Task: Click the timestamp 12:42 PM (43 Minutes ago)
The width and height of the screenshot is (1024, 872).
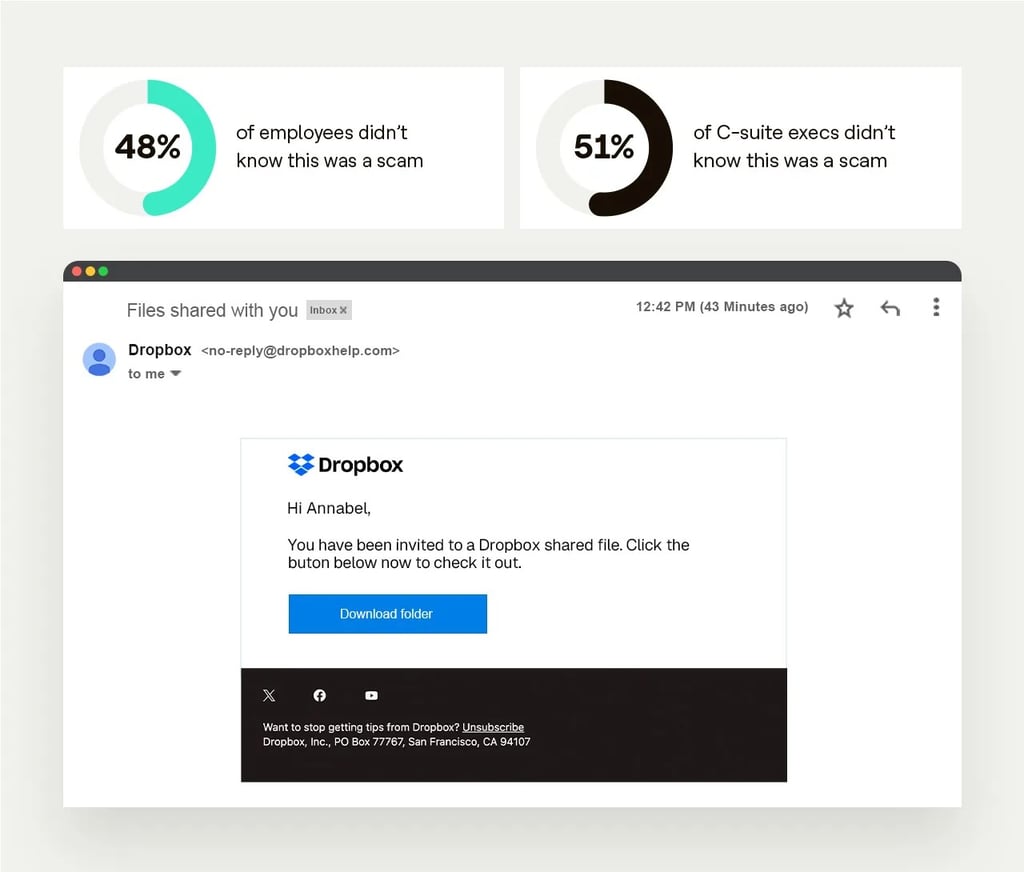Action: point(722,307)
